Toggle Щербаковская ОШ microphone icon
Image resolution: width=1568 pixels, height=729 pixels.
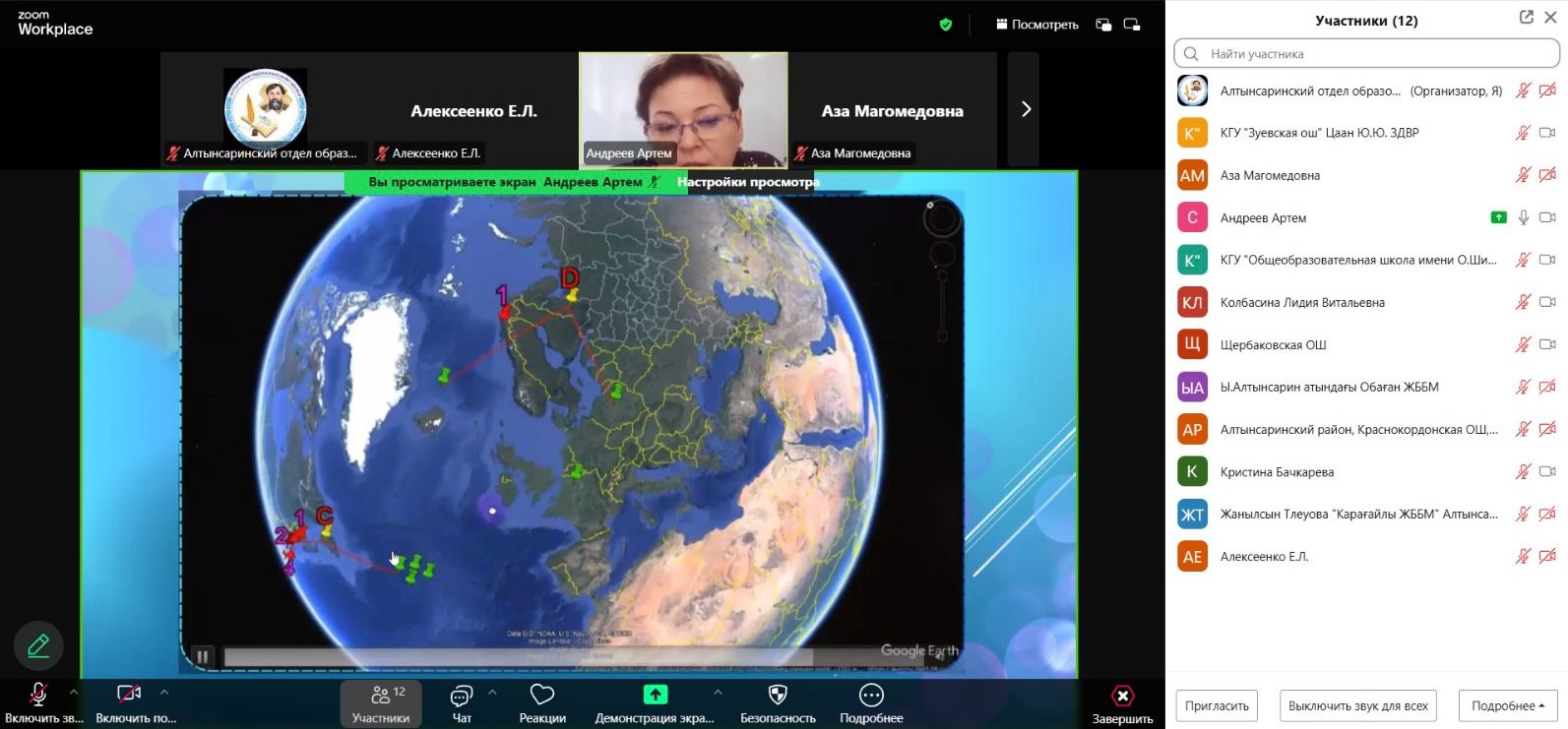pos(1523,344)
